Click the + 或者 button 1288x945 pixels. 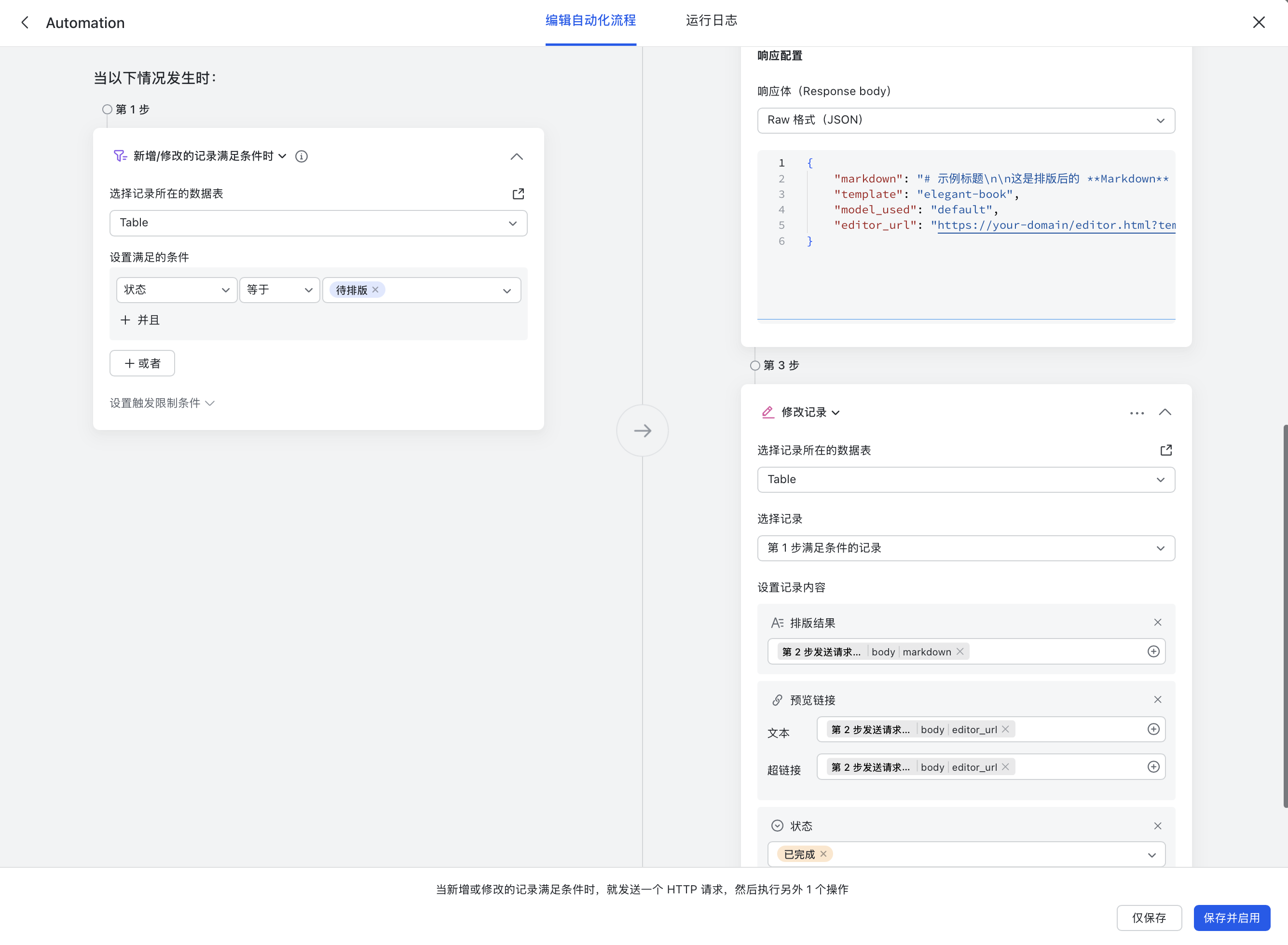[x=142, y=363]
